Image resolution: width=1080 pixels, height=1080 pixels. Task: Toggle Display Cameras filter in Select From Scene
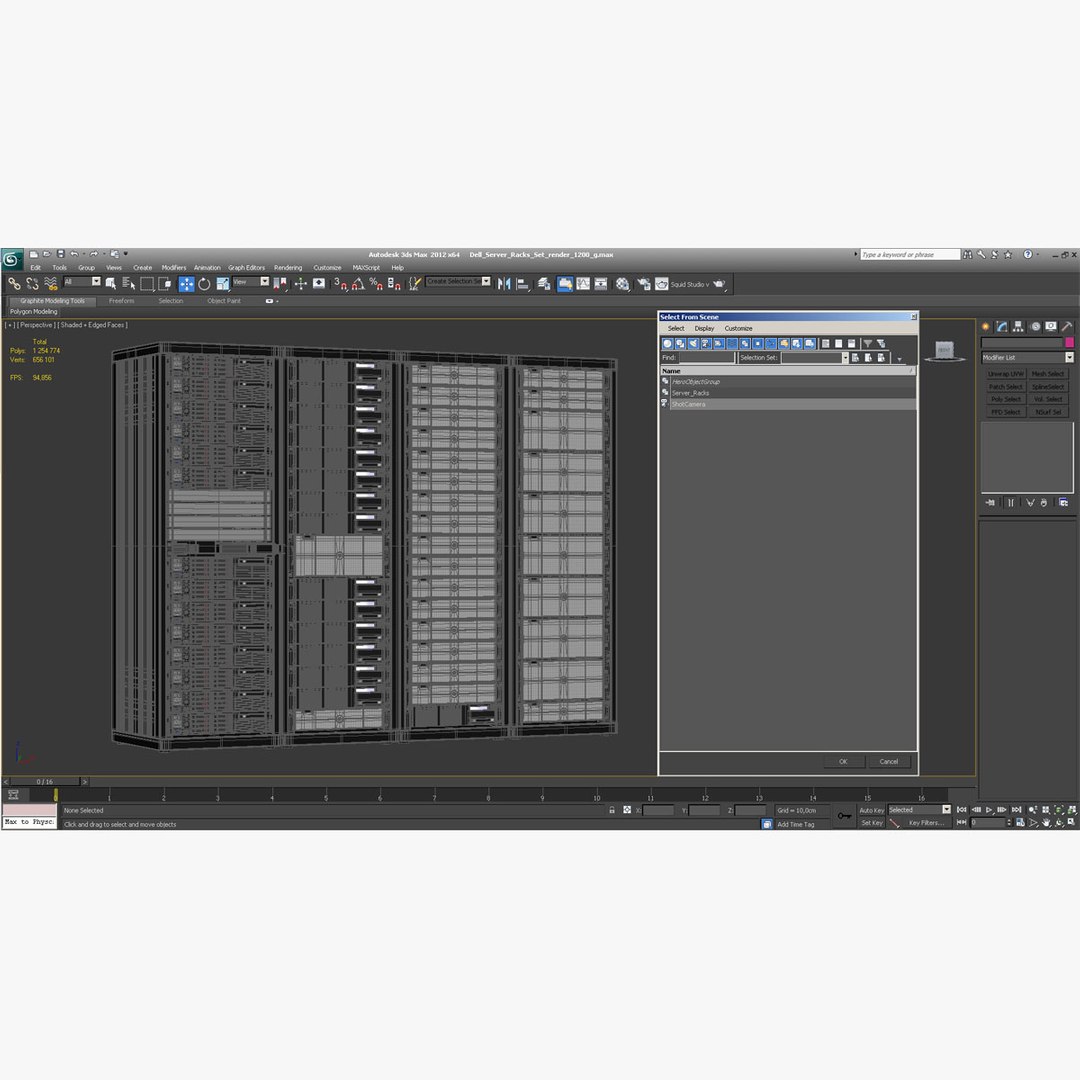point(706,343)
